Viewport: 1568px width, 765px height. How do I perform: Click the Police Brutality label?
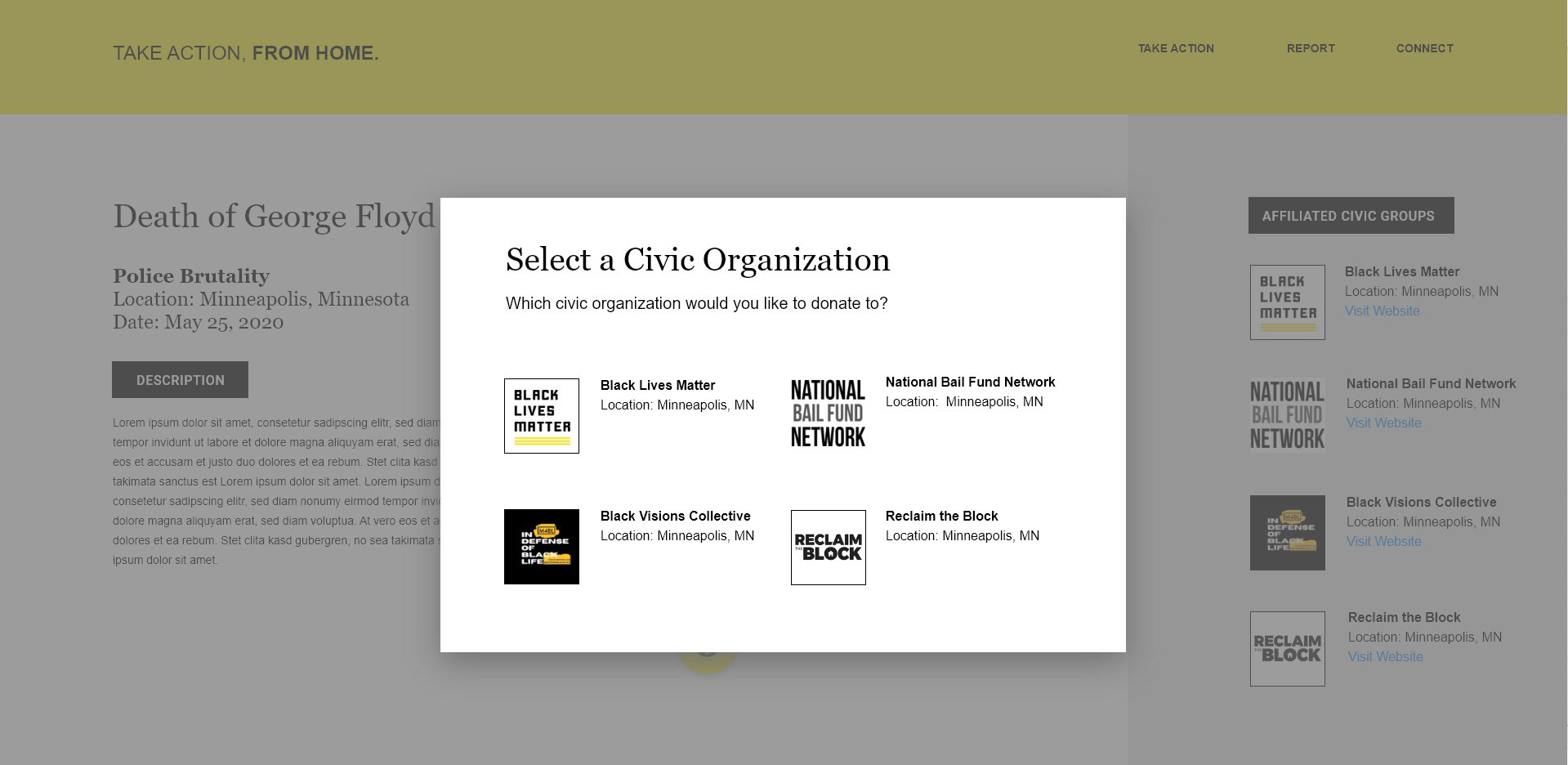coord(191,276)
